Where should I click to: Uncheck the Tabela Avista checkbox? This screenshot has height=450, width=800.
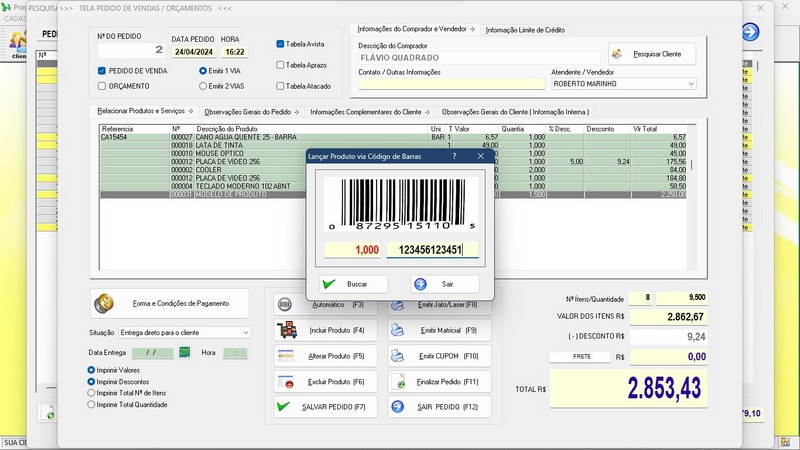pos(281,44)
